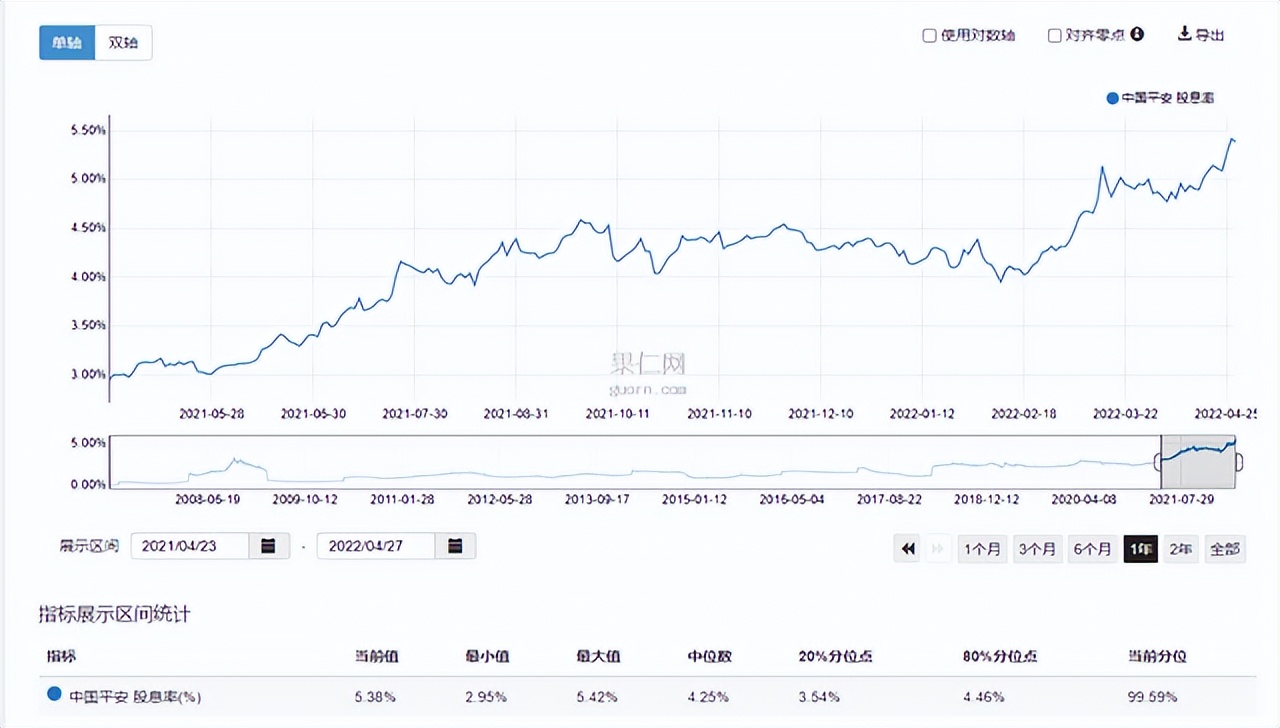Image resolution: width=1280 pixels, height=728 pixels.
Task: Enable the 对齐零点 checkbox
Action: [x=1054, y=34]
